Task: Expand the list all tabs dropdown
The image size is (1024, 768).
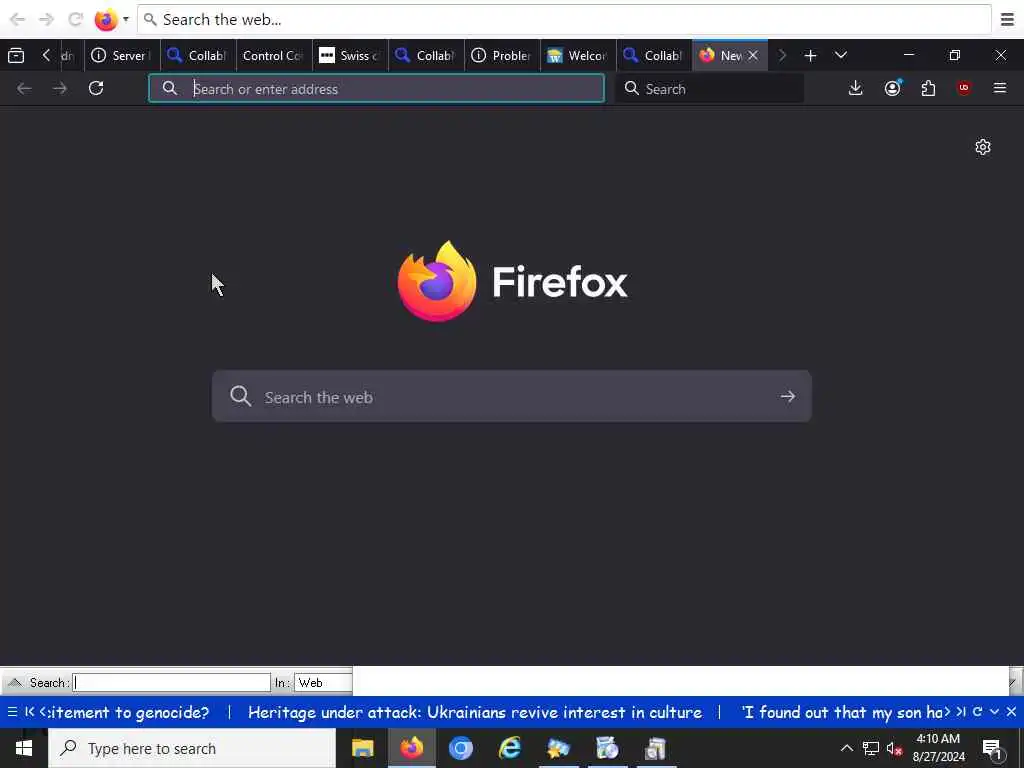Action: pyautogui.click(x=840, y=56)
